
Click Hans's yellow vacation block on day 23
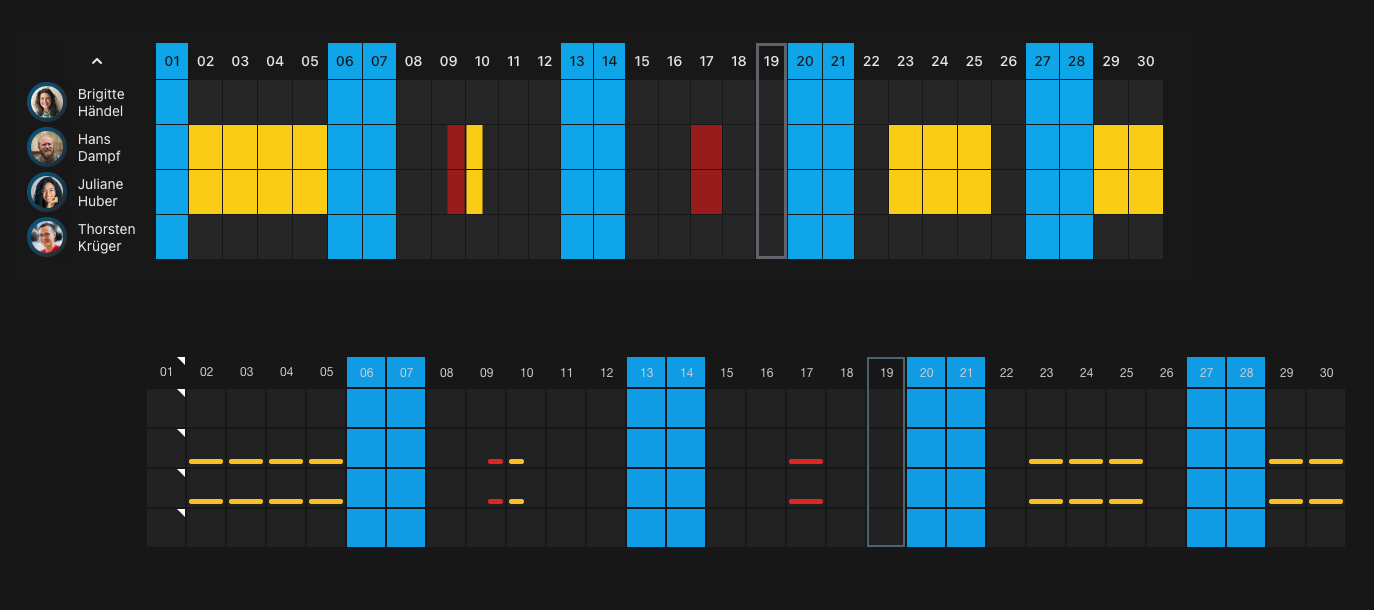click(x=905, y=147)
